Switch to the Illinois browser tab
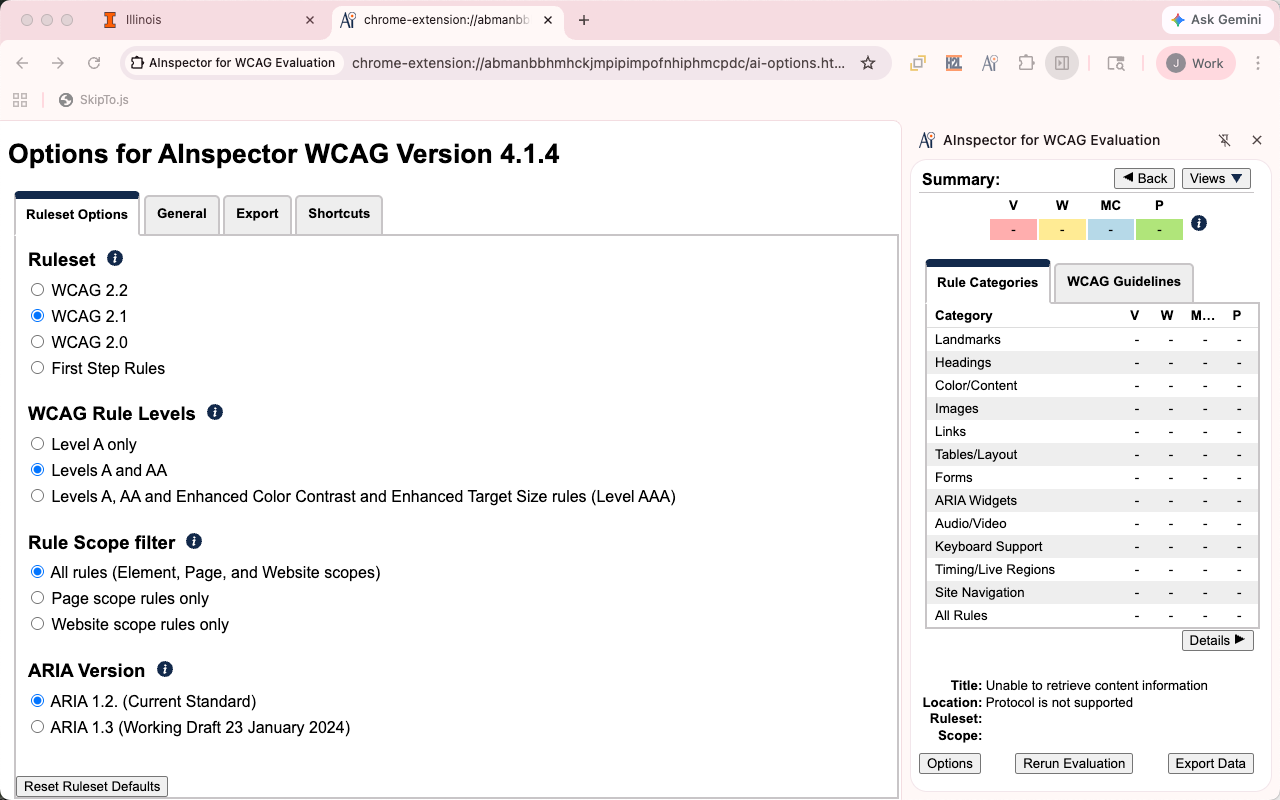Viewport: 1280px width, 800px height. click(210, 20)
